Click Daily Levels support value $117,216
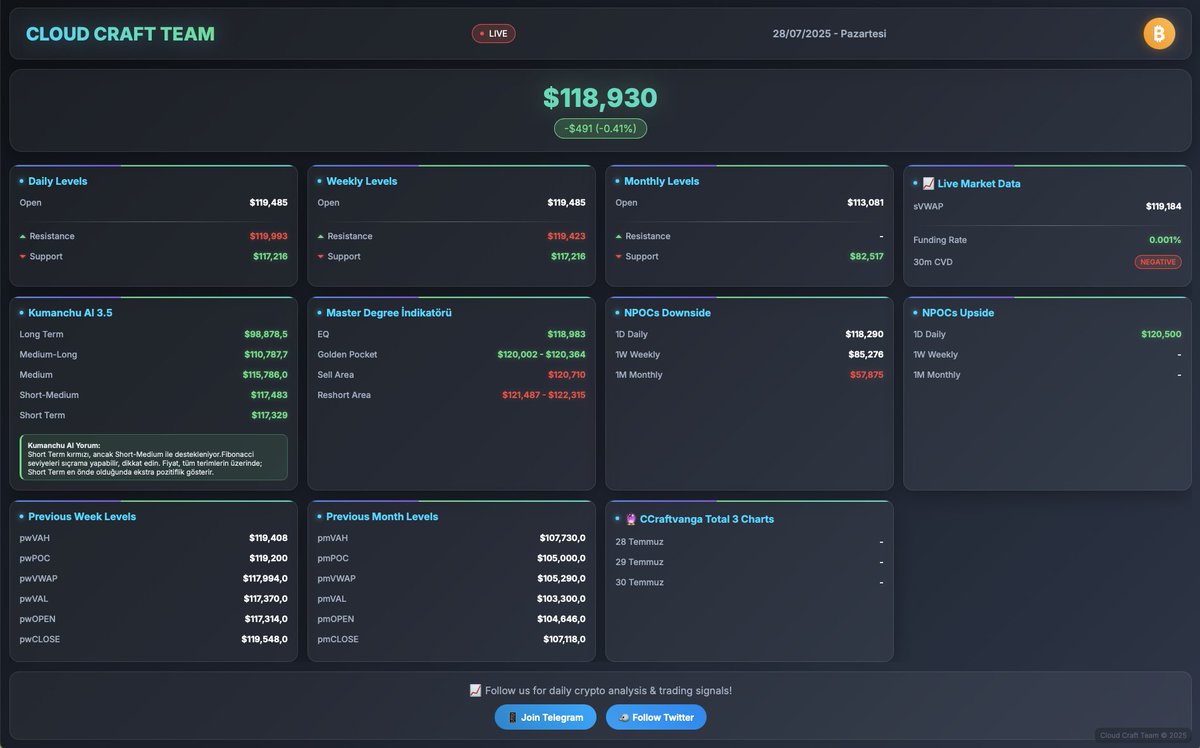This screenshot has height=748, width=1200. coord(270,256)
